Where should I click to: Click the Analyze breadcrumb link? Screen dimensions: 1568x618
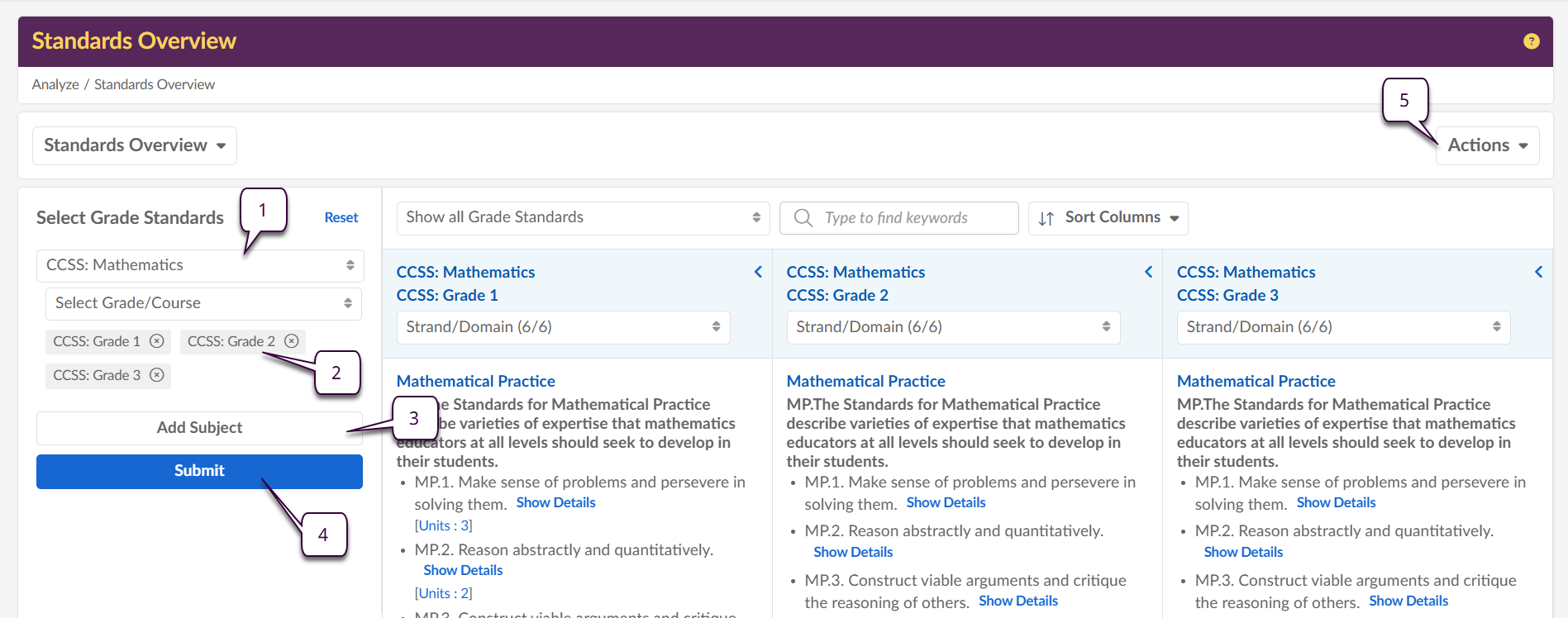[55, 84]
